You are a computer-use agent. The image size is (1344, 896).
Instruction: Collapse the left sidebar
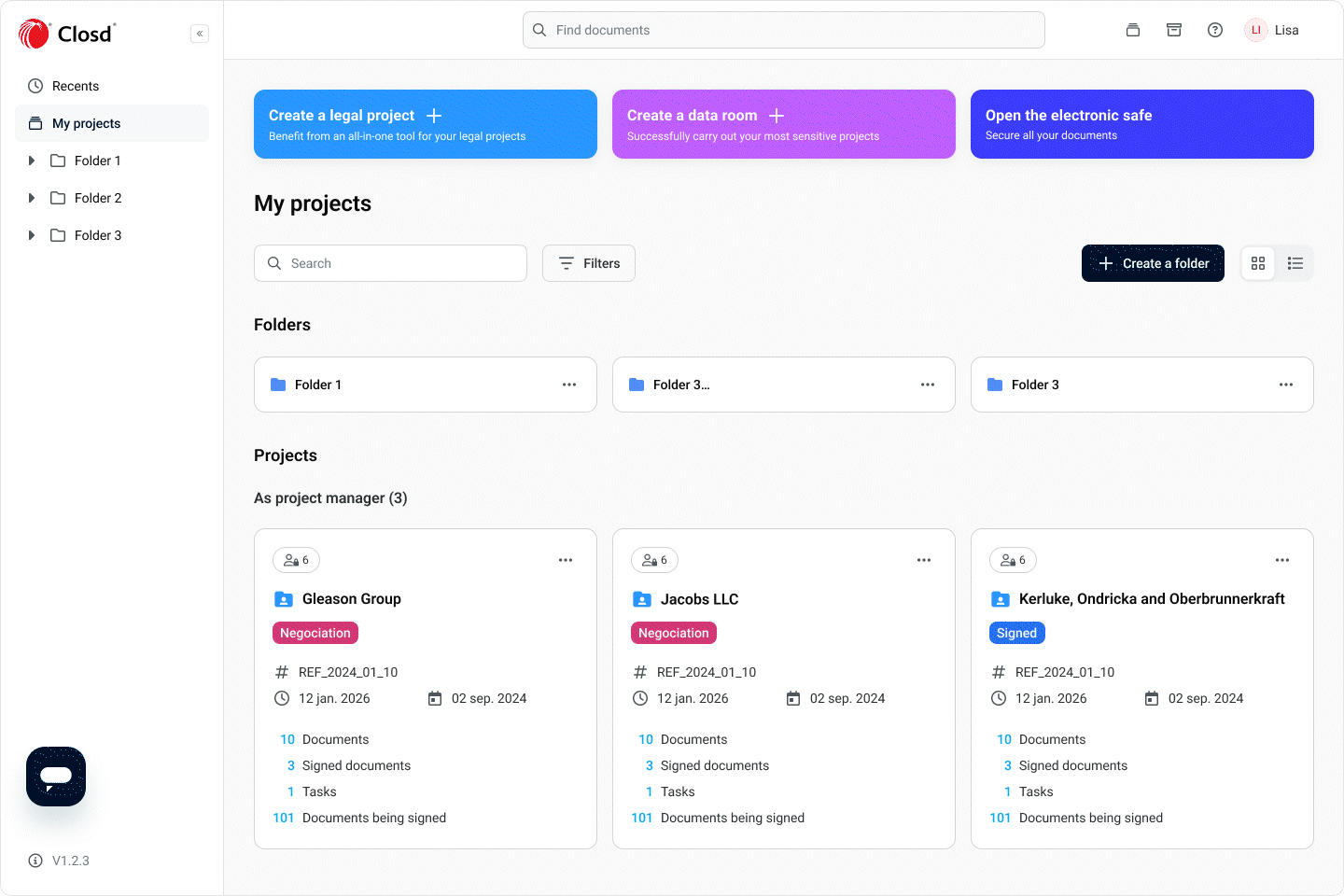(199, 34)
